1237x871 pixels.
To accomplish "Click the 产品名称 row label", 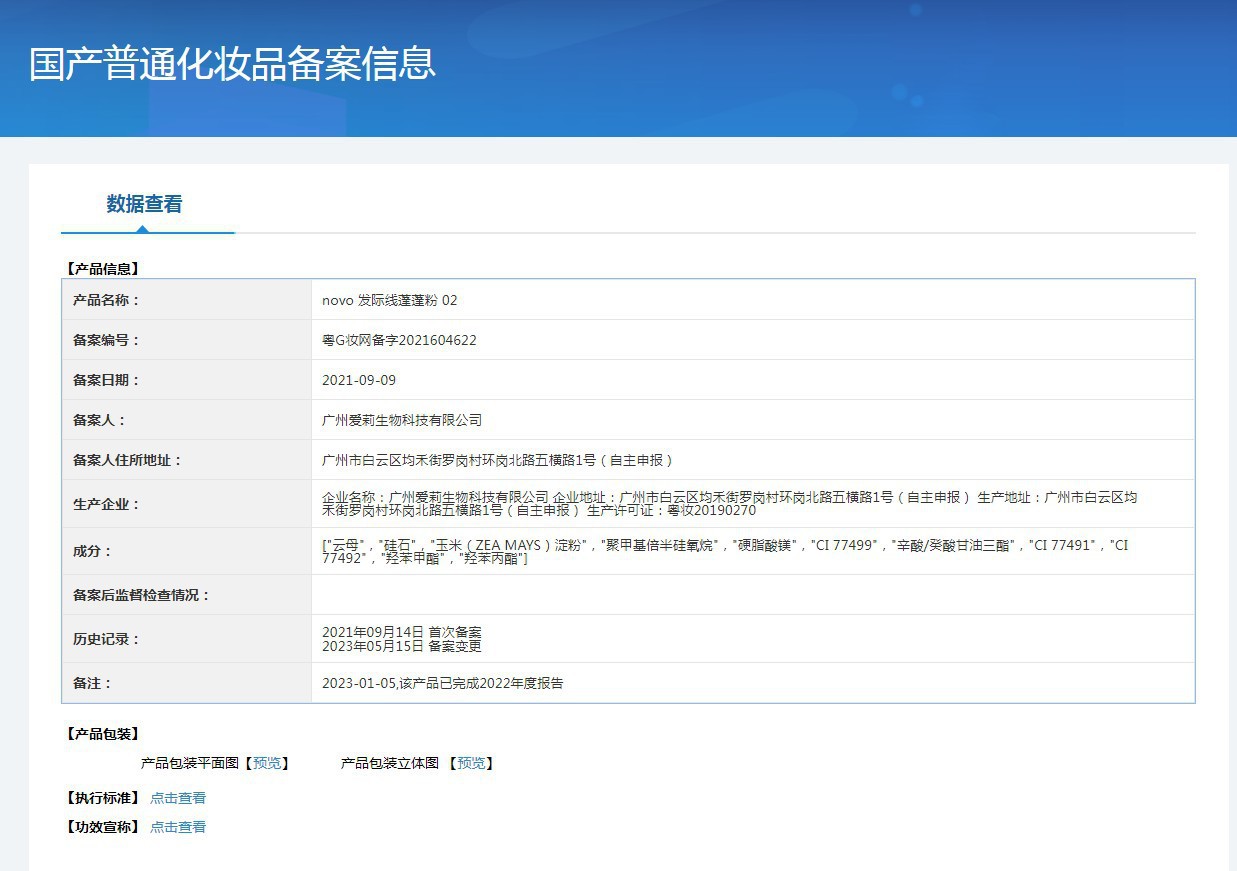I will tap(107, 300).
